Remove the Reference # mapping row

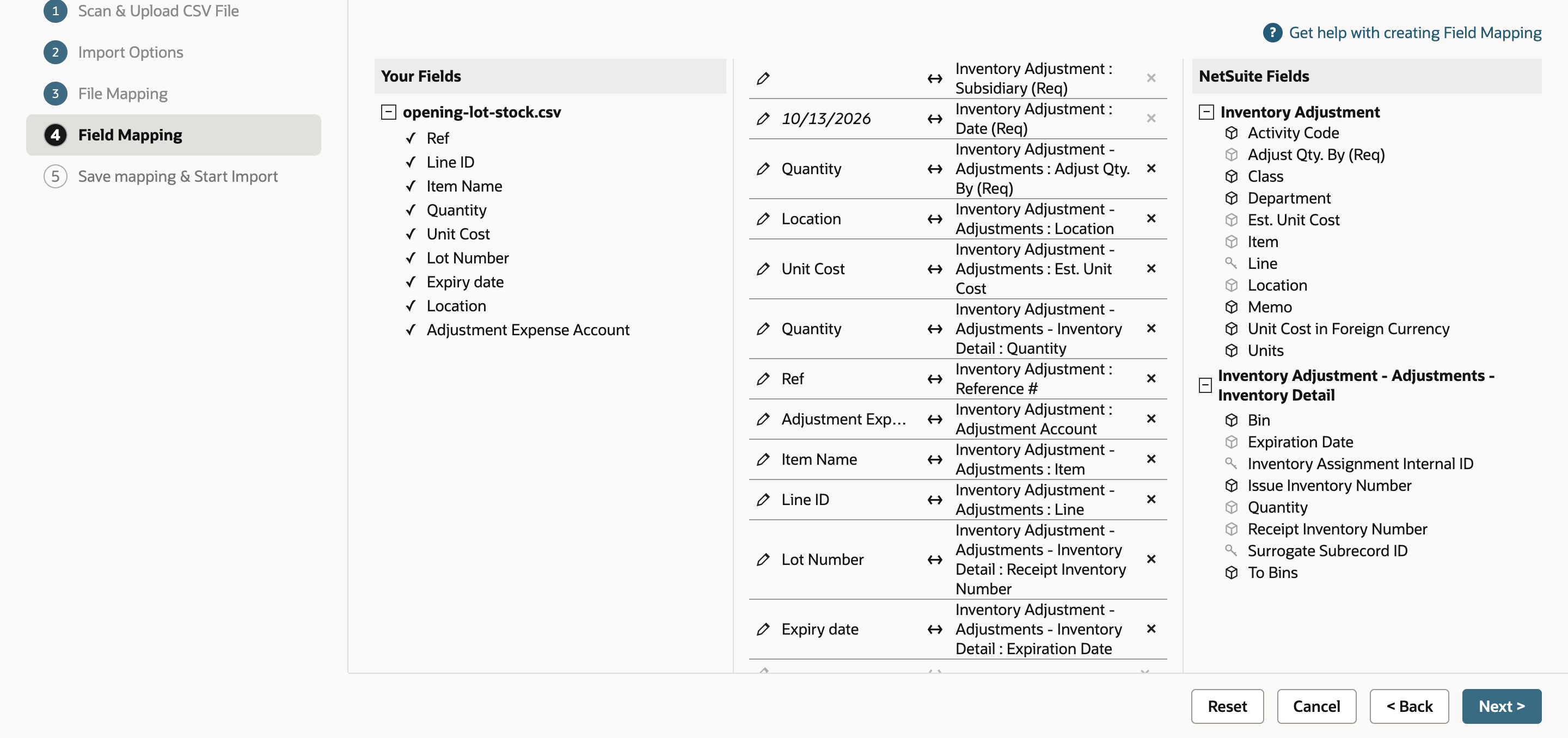pyautogui.click(x=1151, y=378)
